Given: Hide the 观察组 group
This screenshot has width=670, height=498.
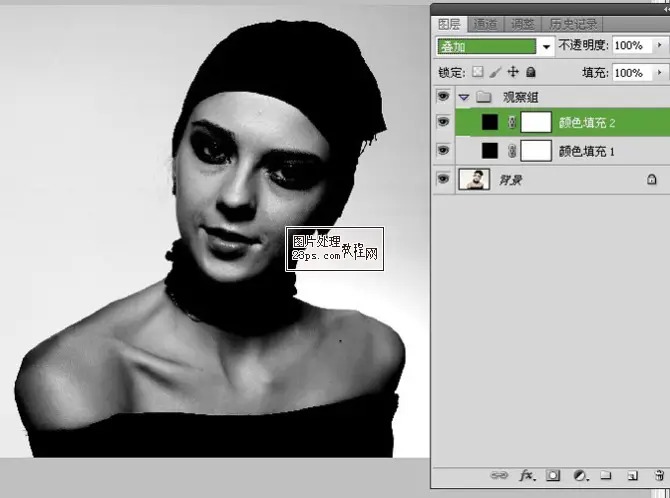Looking at the screenshot, I should (444, 97).
